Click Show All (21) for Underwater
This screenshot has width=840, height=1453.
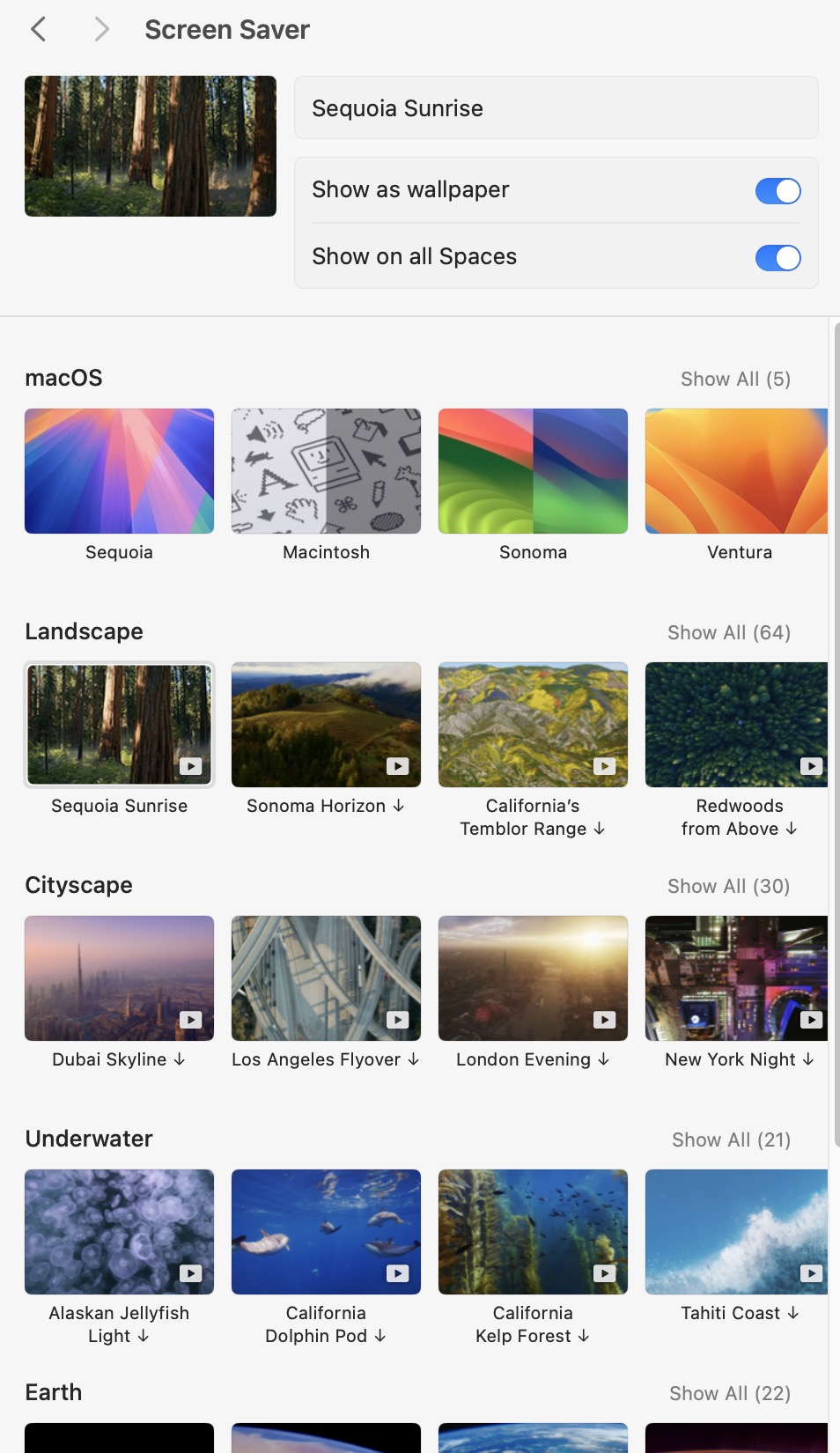click(x=731, y=1140)
